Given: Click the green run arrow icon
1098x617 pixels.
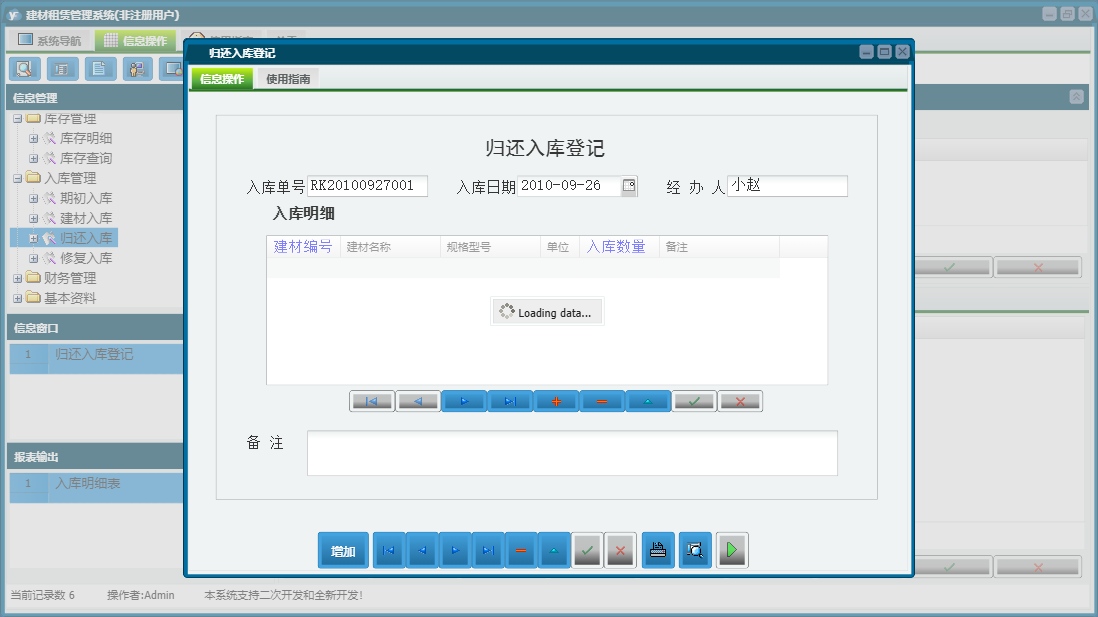Looking at the screenshot, I should point(731,549).
